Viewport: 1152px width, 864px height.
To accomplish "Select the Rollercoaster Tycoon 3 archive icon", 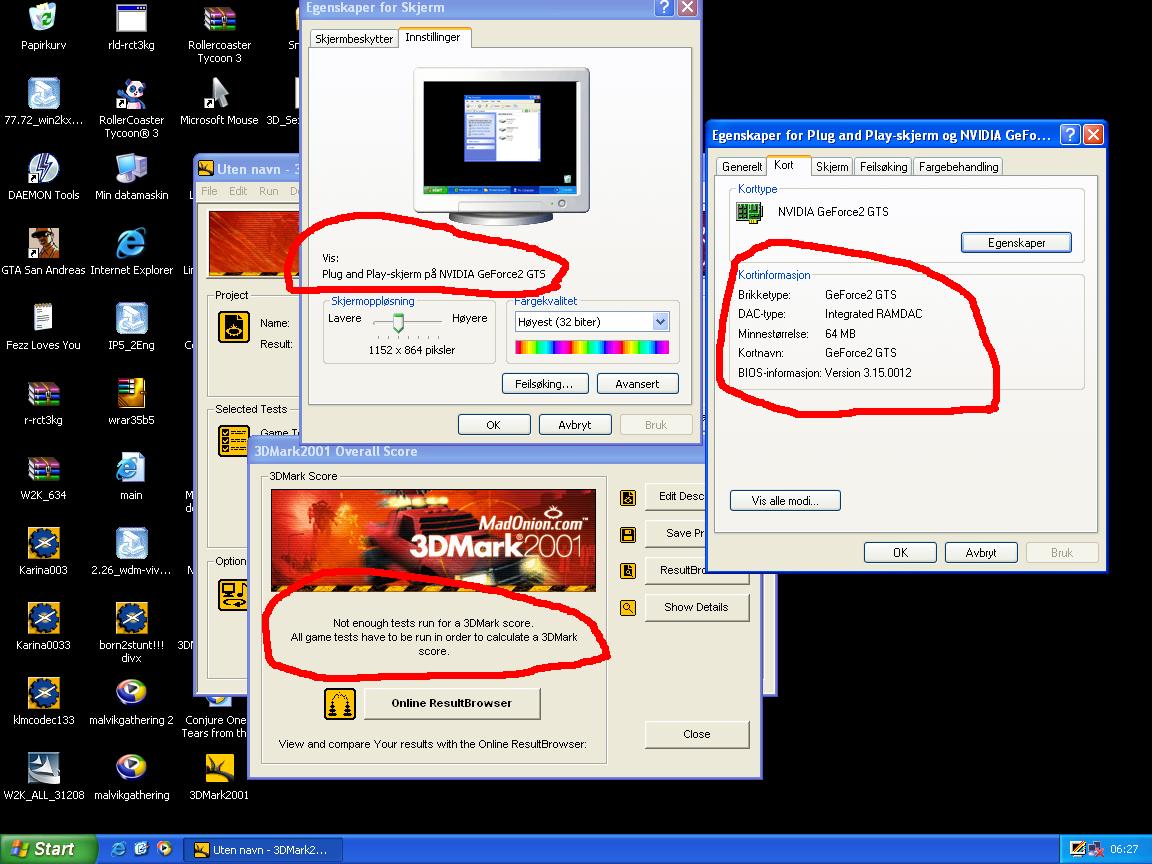I will point(219,18).
